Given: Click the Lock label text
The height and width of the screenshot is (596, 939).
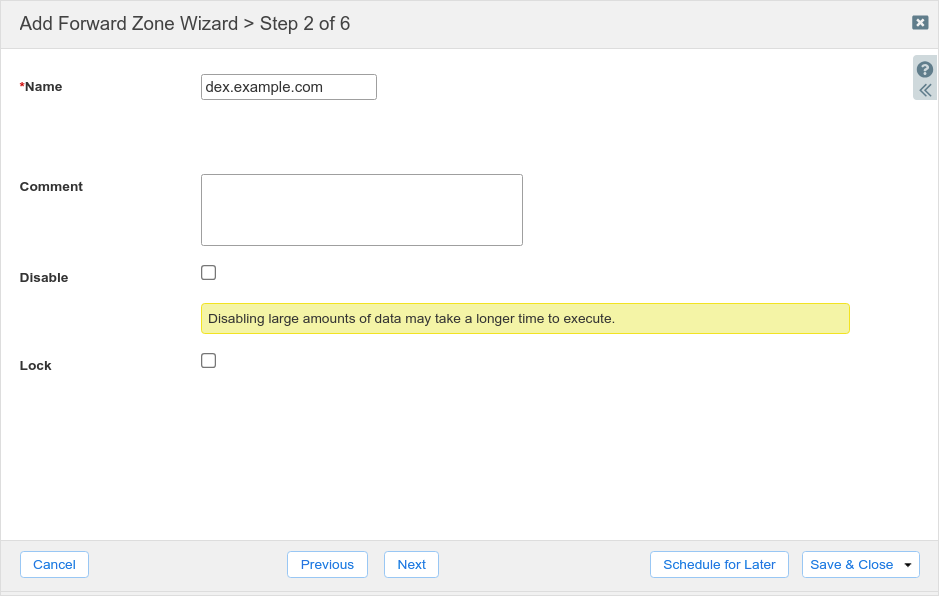Looking at the screenshot, I should (x=35, y=365).
